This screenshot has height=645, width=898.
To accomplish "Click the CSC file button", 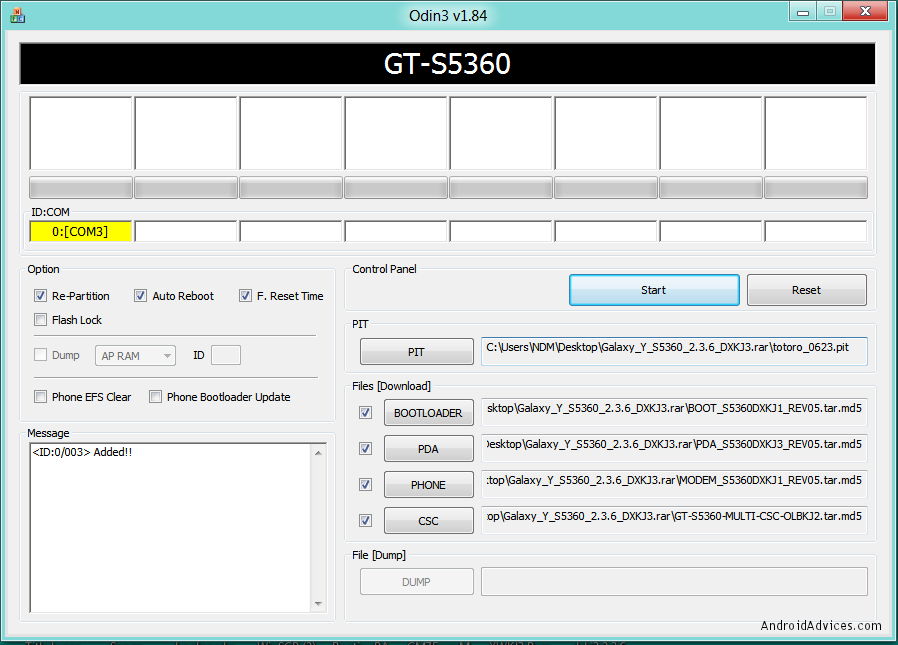I will (x=428, y=521).
